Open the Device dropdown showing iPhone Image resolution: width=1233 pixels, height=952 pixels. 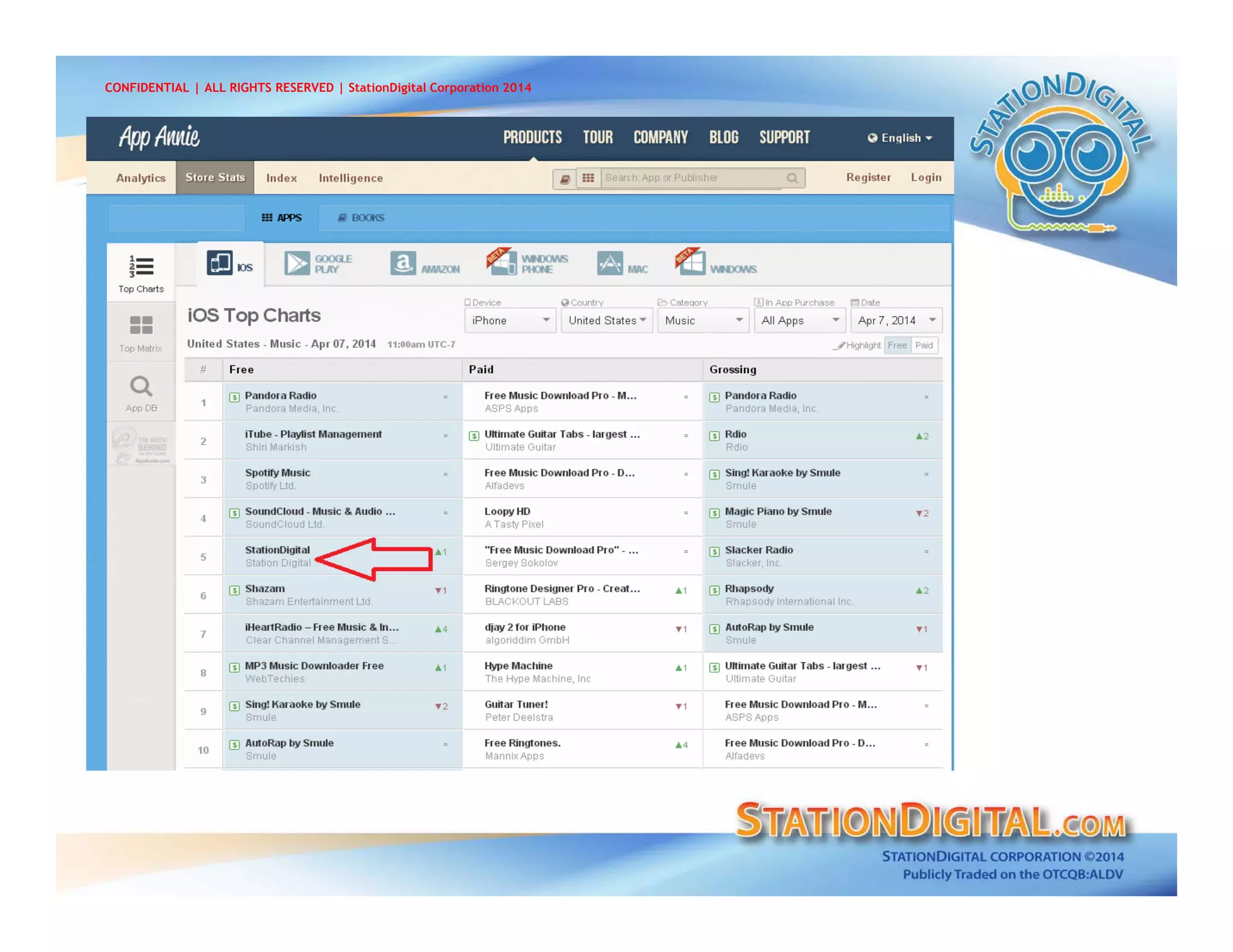509,321
